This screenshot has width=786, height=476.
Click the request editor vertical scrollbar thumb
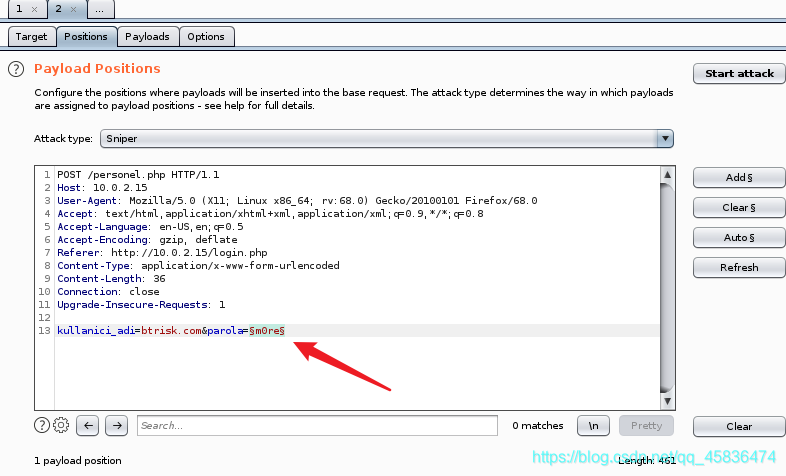[667, 288]
